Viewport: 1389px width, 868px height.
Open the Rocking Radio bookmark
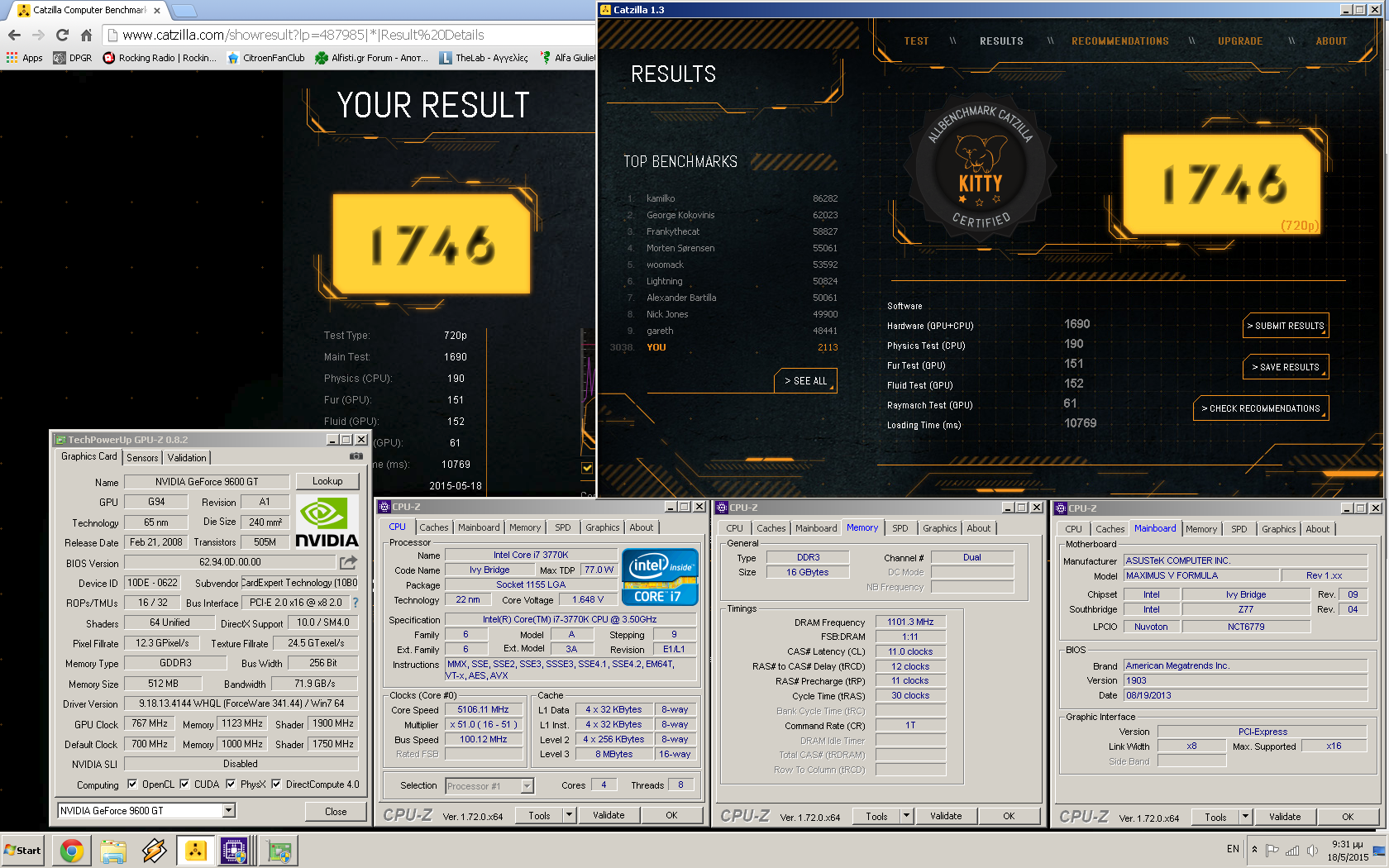tap(160, 58)
